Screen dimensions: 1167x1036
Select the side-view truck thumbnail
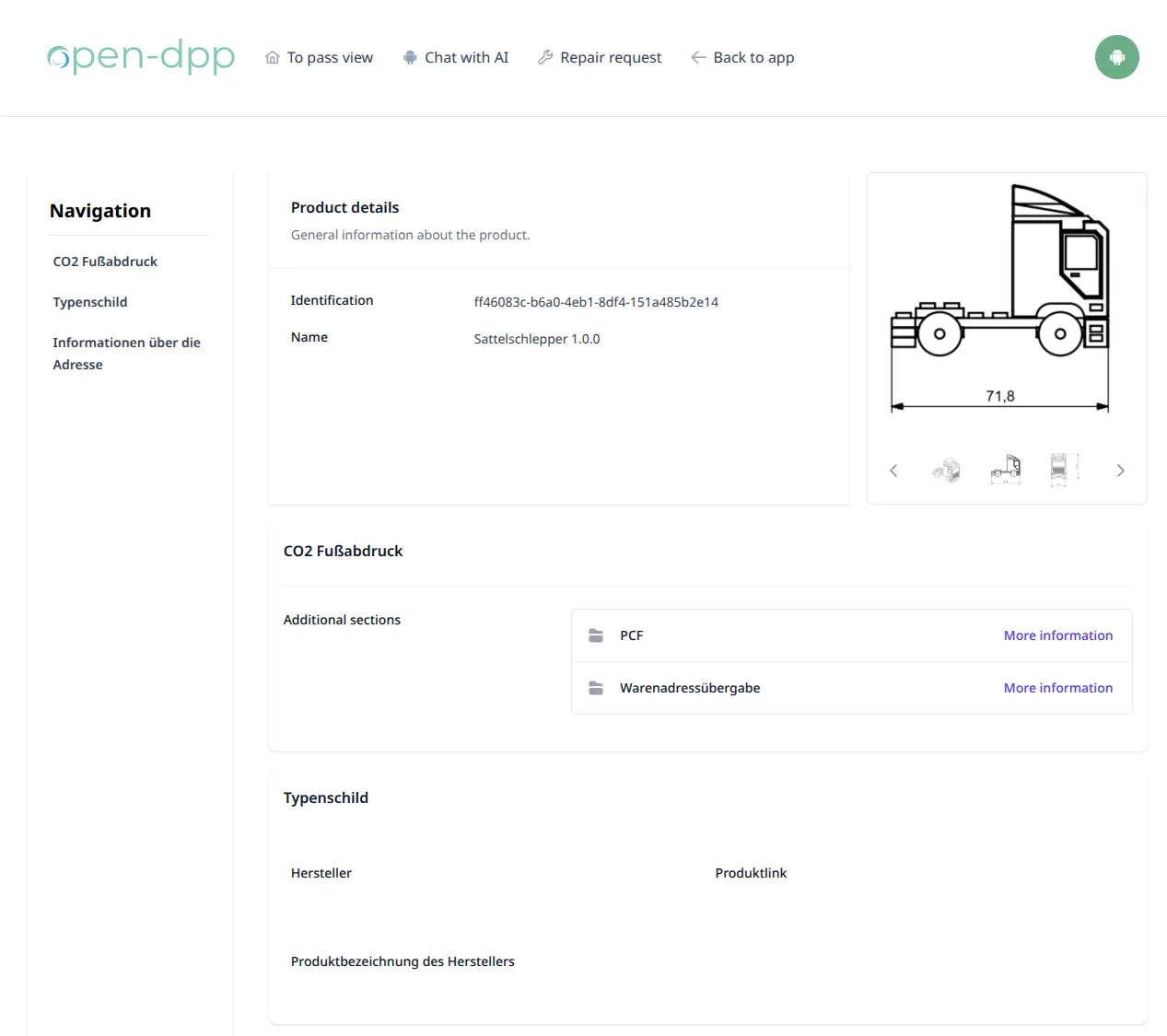tap(1005, 470)
